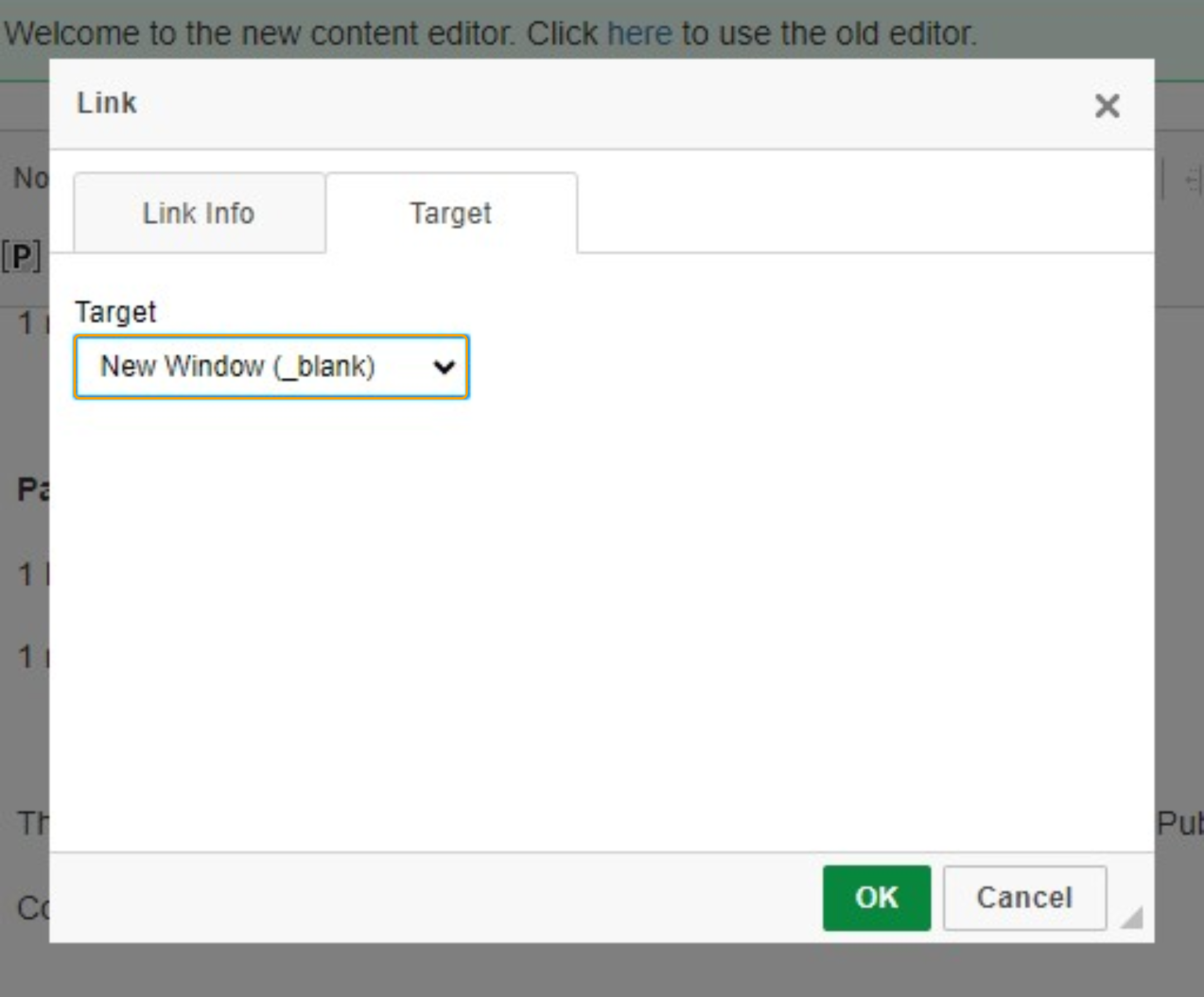Viewport: 1204px width, 997px height.
Task: Click the 'Target' field label
Action: (115, 312)
